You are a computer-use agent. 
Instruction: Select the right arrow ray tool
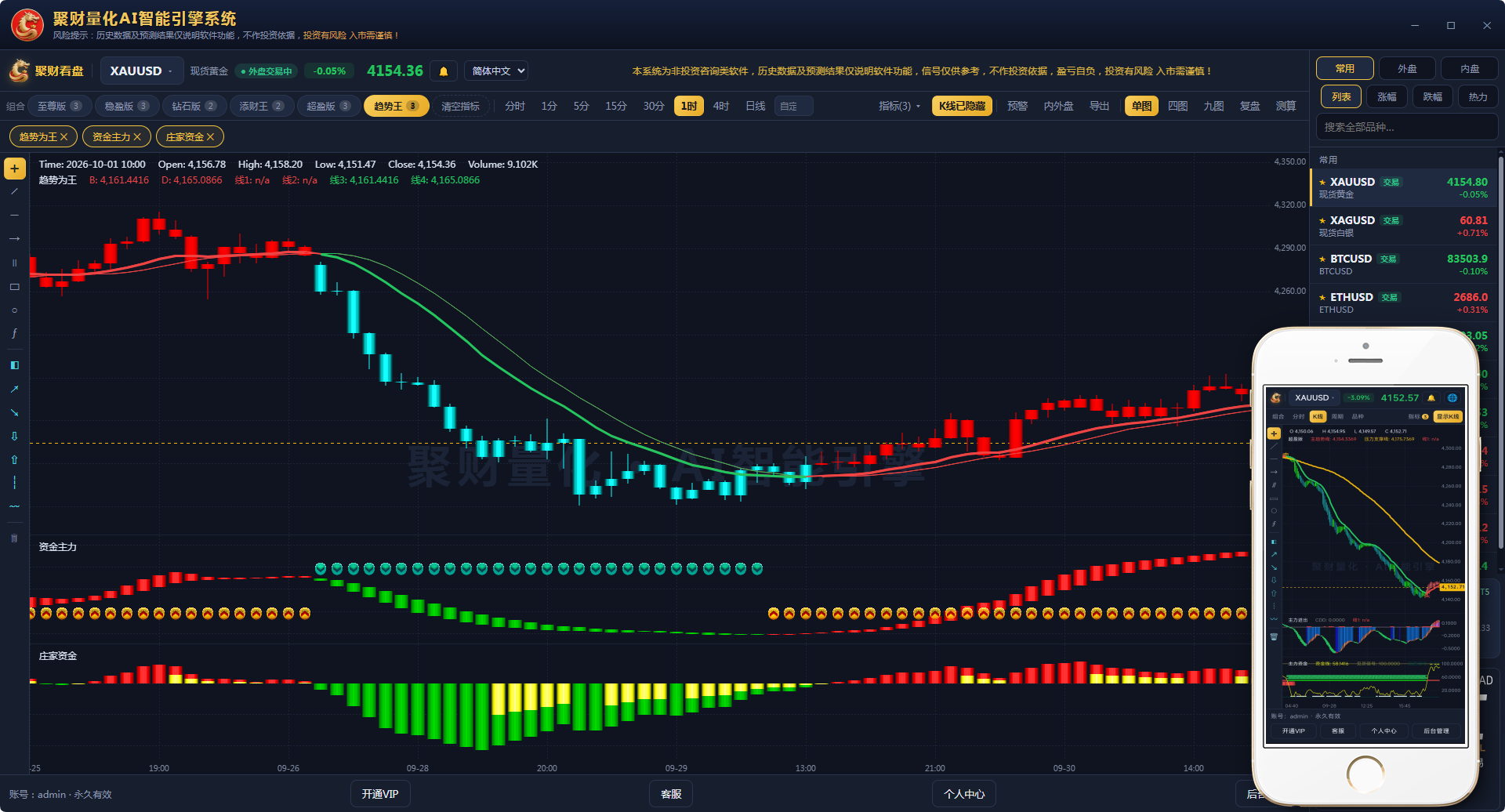coord(14,238)
